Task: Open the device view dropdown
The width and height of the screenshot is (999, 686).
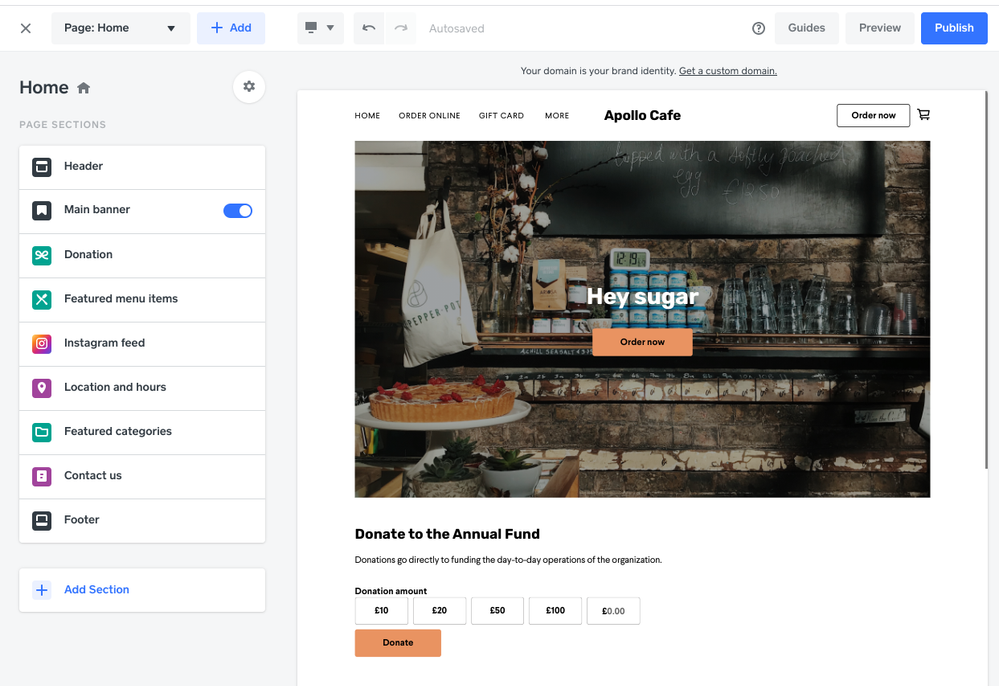Action: [x=320, y=28]
